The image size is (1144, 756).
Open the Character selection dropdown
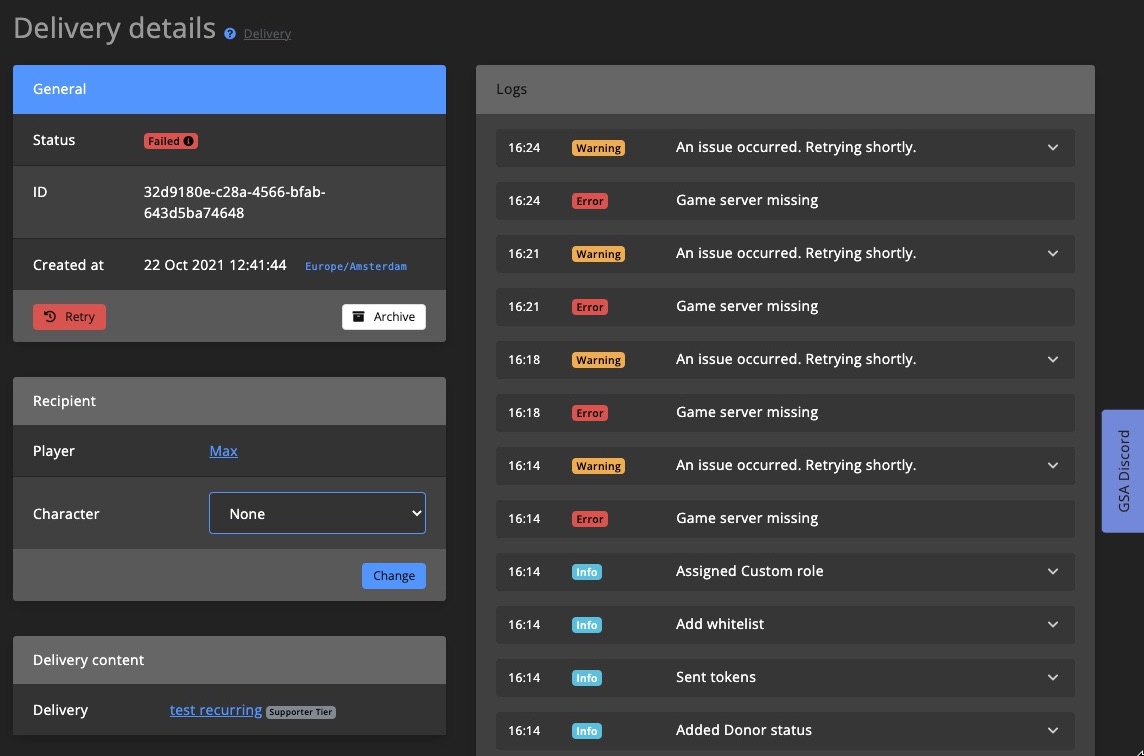click(317, 513)
